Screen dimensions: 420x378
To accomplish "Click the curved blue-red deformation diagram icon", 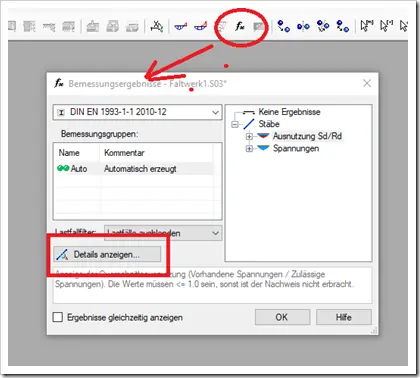I will pyautogui.click(x=201, y=26).
